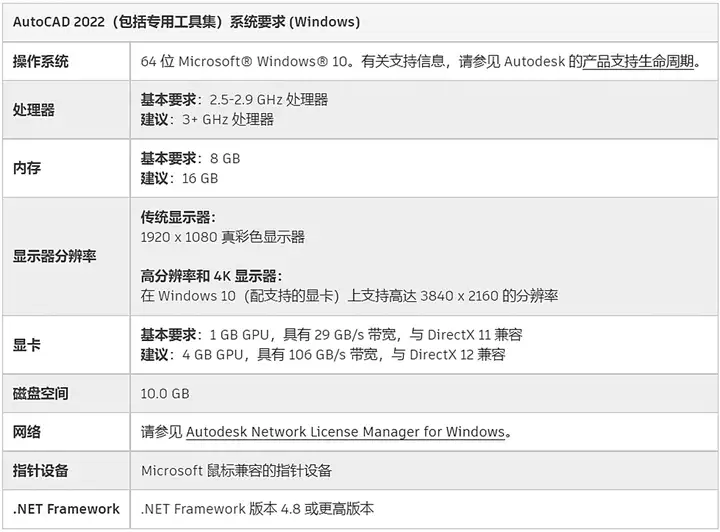The width and height of the screenshot is (720, 532).
Task: Click '.NET Framework 版本 4.8 或更高版本' text
Action: point(257,509)
